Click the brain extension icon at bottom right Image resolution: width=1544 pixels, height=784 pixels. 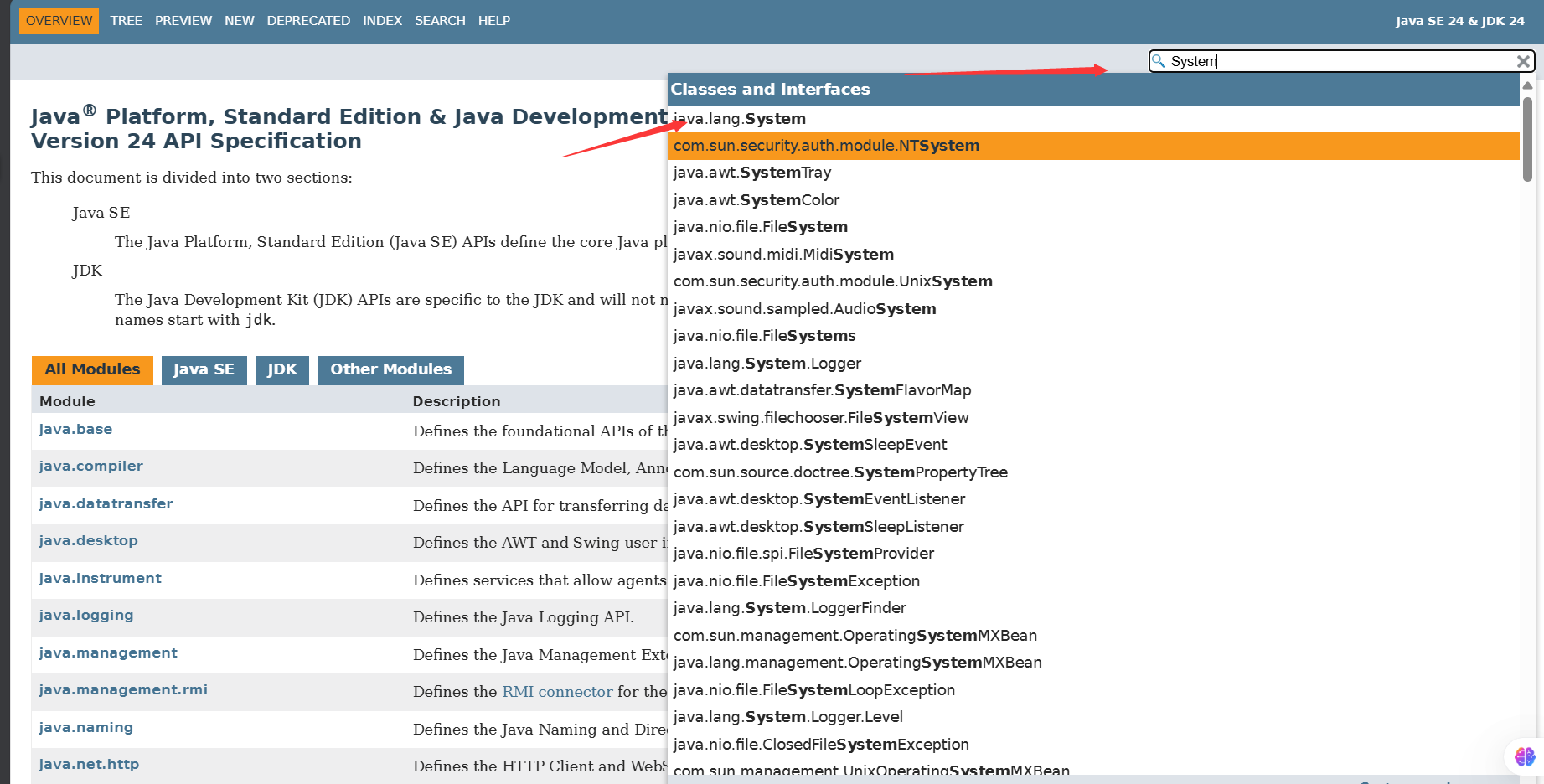coord(1525,756)
